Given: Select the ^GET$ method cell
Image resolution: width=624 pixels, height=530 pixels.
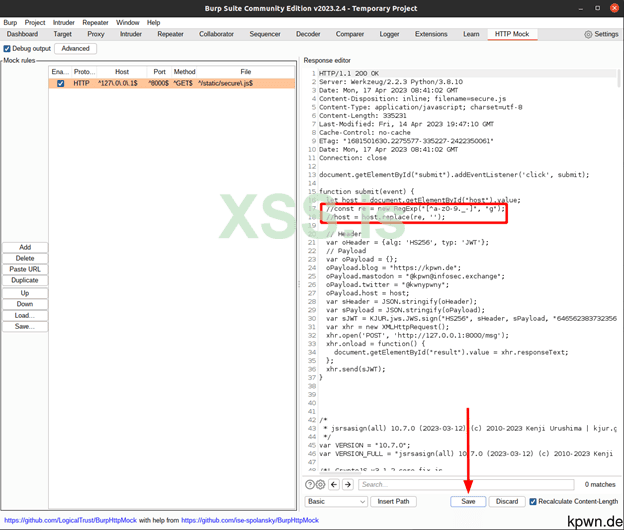Looking at the screenshot, I should pos(184,83).
